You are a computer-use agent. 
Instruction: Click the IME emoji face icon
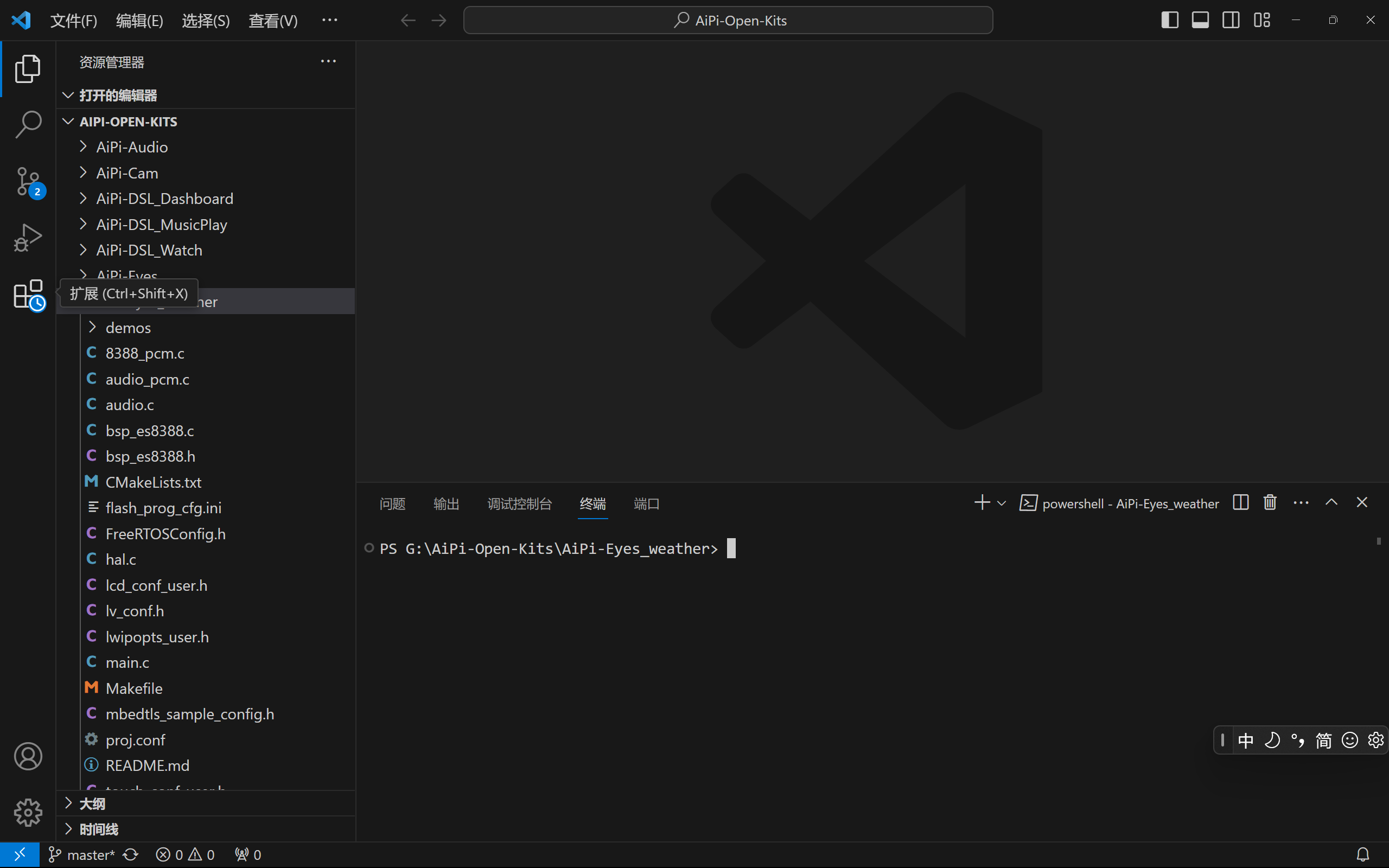1349,741
